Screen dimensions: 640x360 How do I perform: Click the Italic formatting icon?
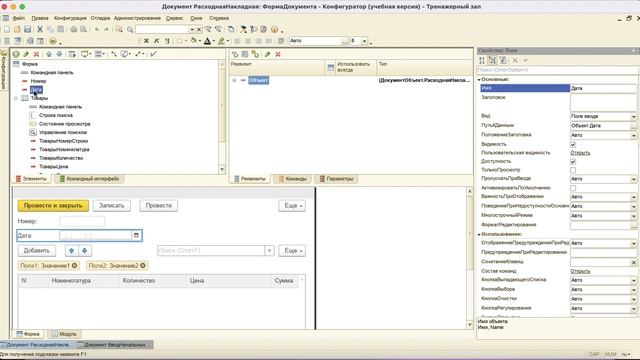pos(156,41)
